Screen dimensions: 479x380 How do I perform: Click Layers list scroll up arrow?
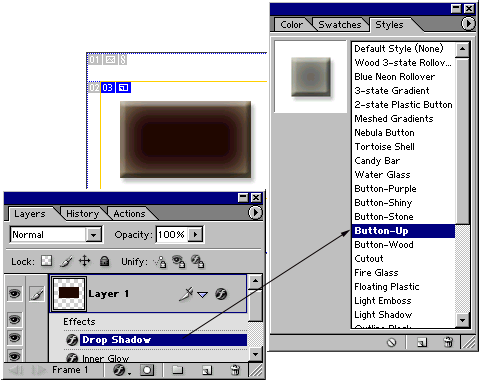[255, 281]
